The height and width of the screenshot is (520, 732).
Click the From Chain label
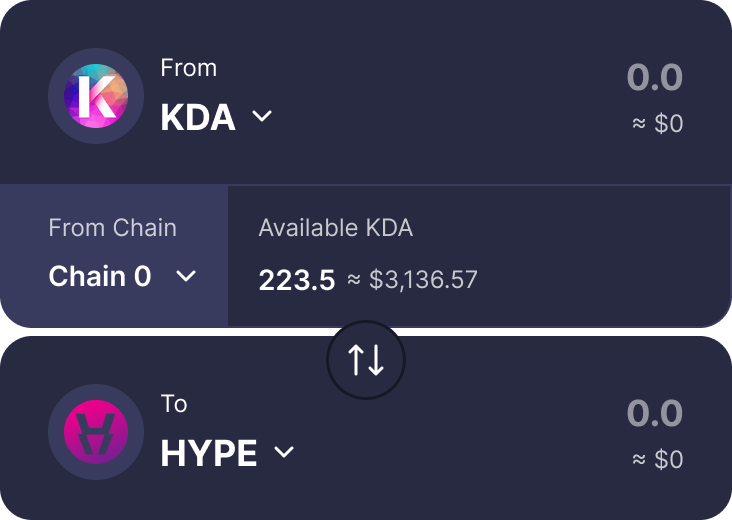pos(113,228)
